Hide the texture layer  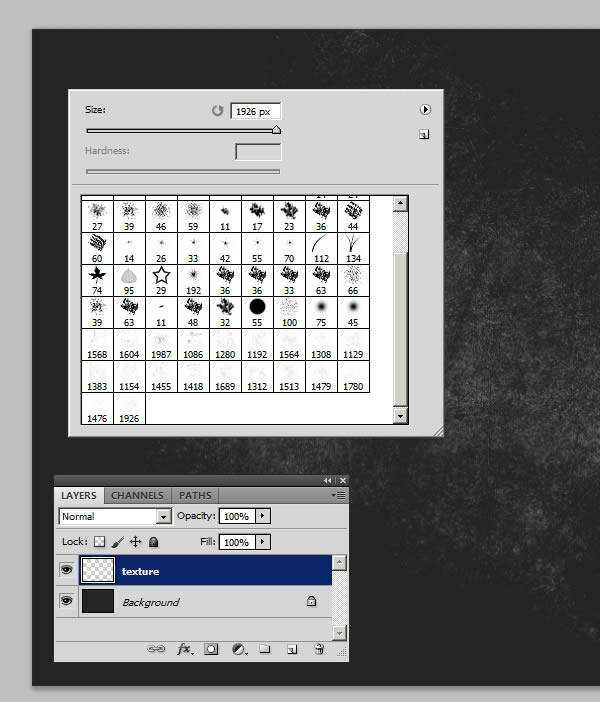(x=66, y=570)
